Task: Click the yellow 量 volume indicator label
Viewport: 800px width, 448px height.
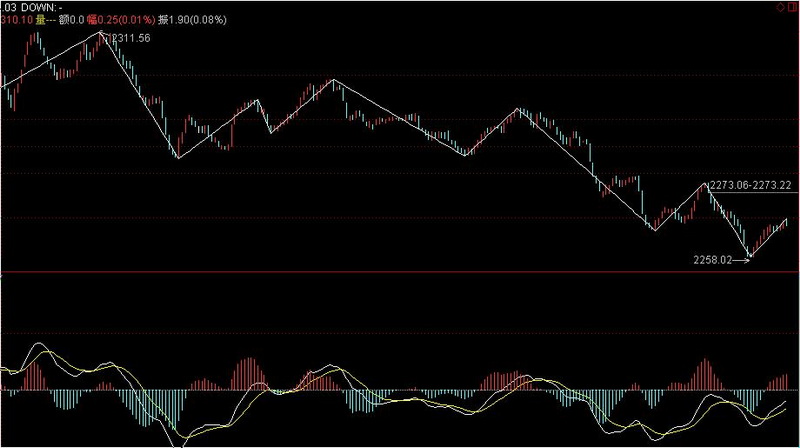Action: point(43,19)
